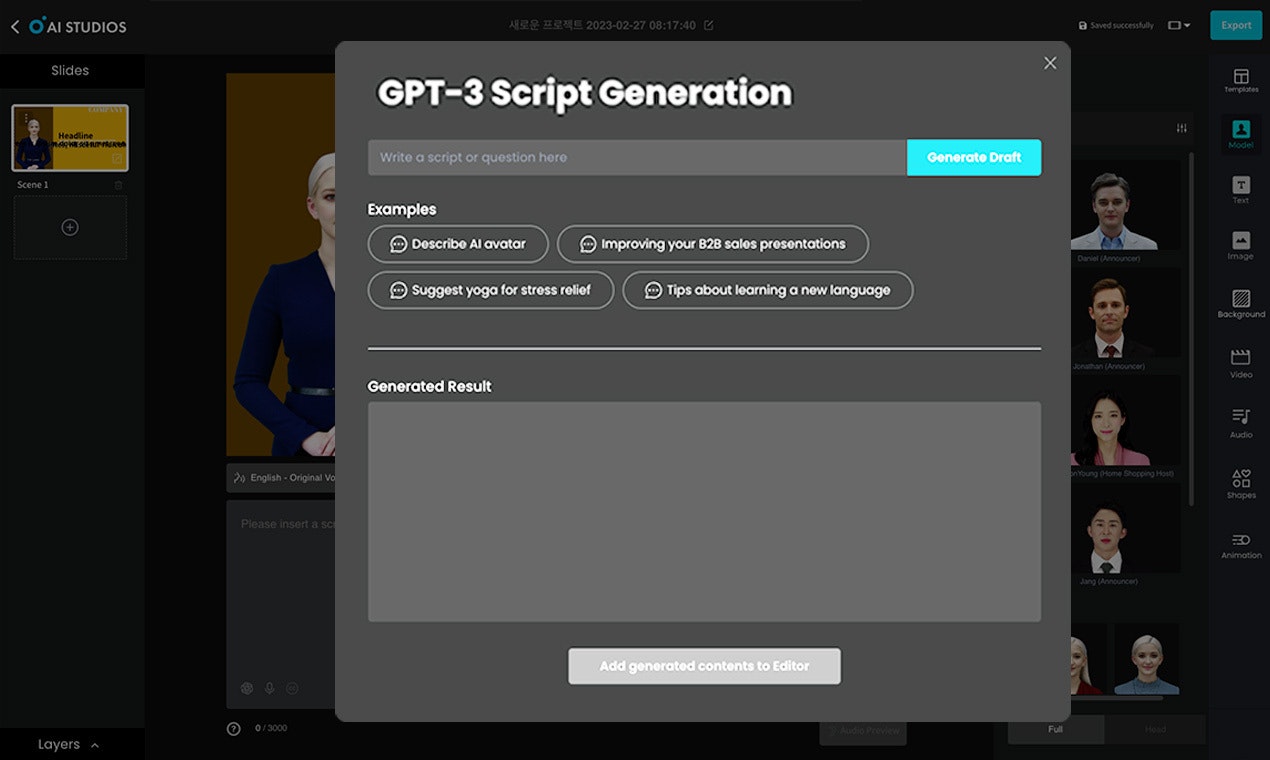Open the Image panel
Image resolution: width=1270 pixels, height=760 pixels.
tap(1241, 246)
